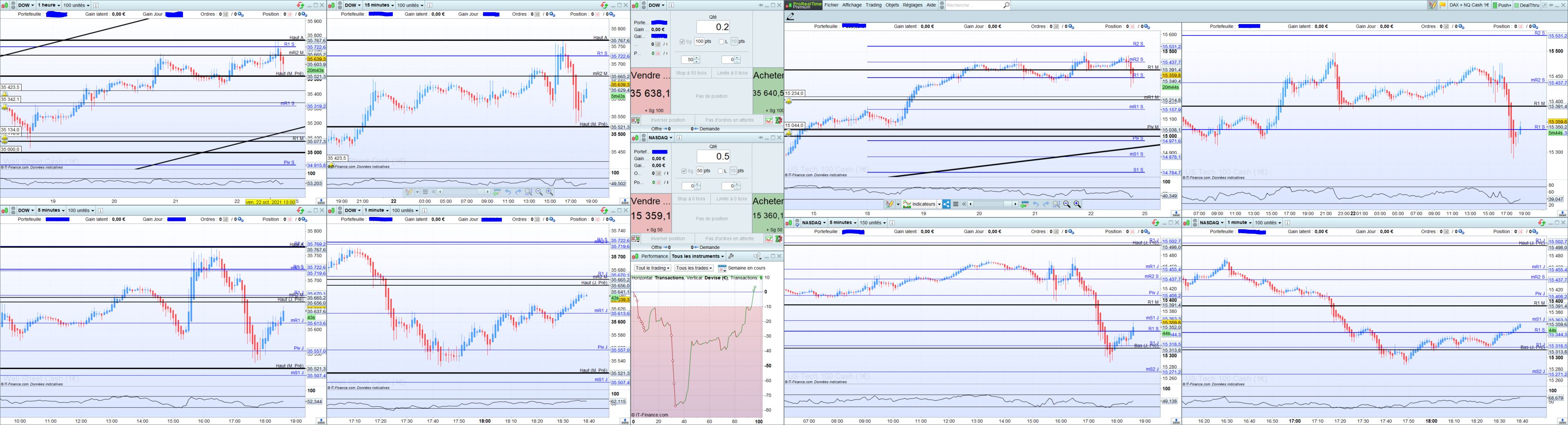Click the blue icon right of the Indicateurs button
Viewport: 1568px width, 425px height.
click(x=946, y=204)
